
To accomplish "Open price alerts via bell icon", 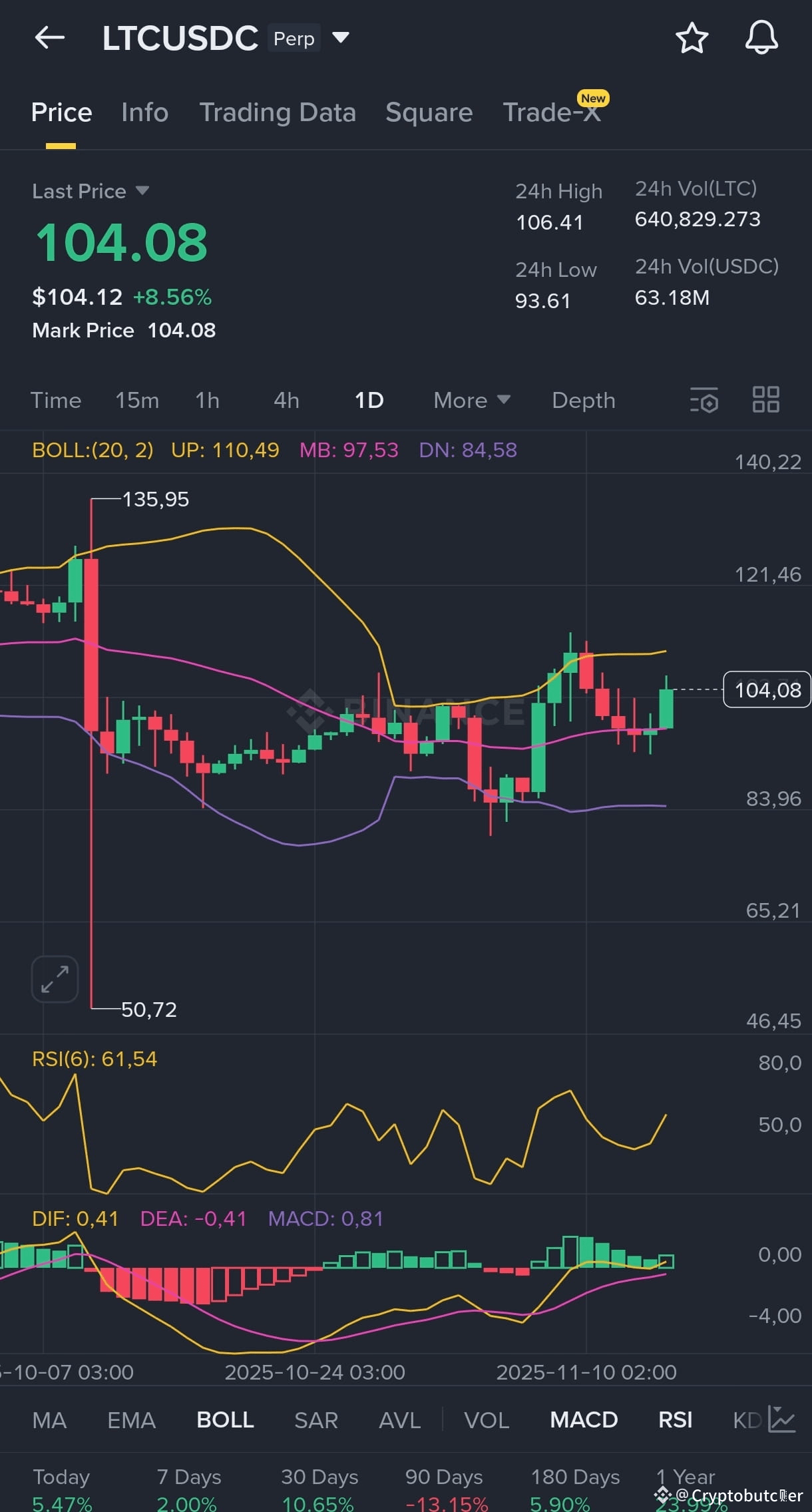I will 761,37.
